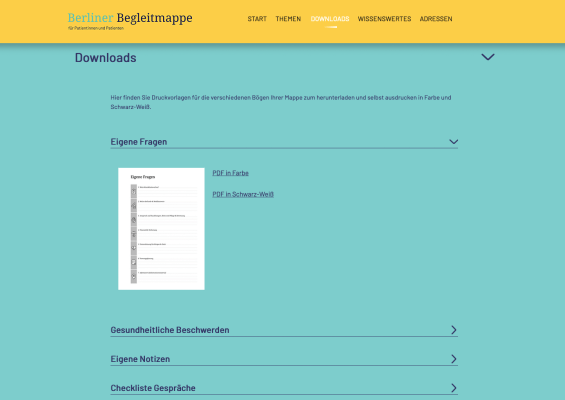
Task: Click the intro text about Druckvorlagen
Action: tap(281, 102)
